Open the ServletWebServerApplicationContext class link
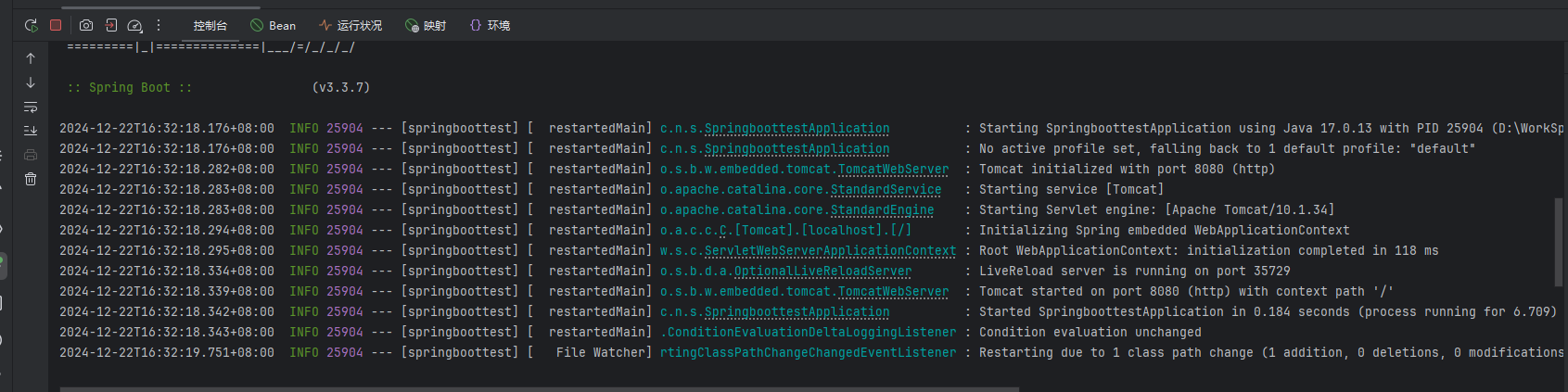Screen dimensions: 1568x392 (830, 251)
